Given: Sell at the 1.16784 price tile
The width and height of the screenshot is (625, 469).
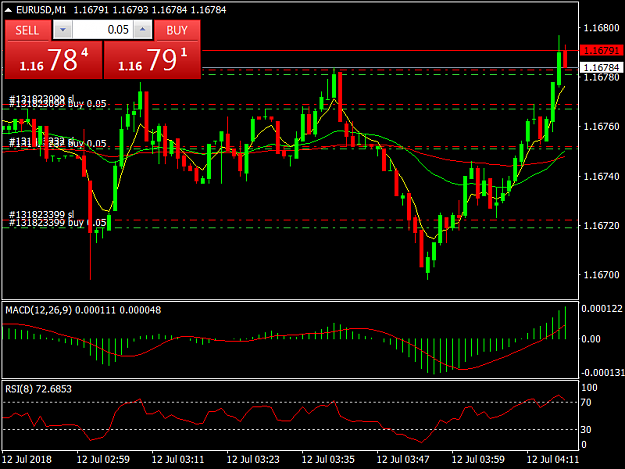Looking at the screenshot, I should [x=53, y=60].
